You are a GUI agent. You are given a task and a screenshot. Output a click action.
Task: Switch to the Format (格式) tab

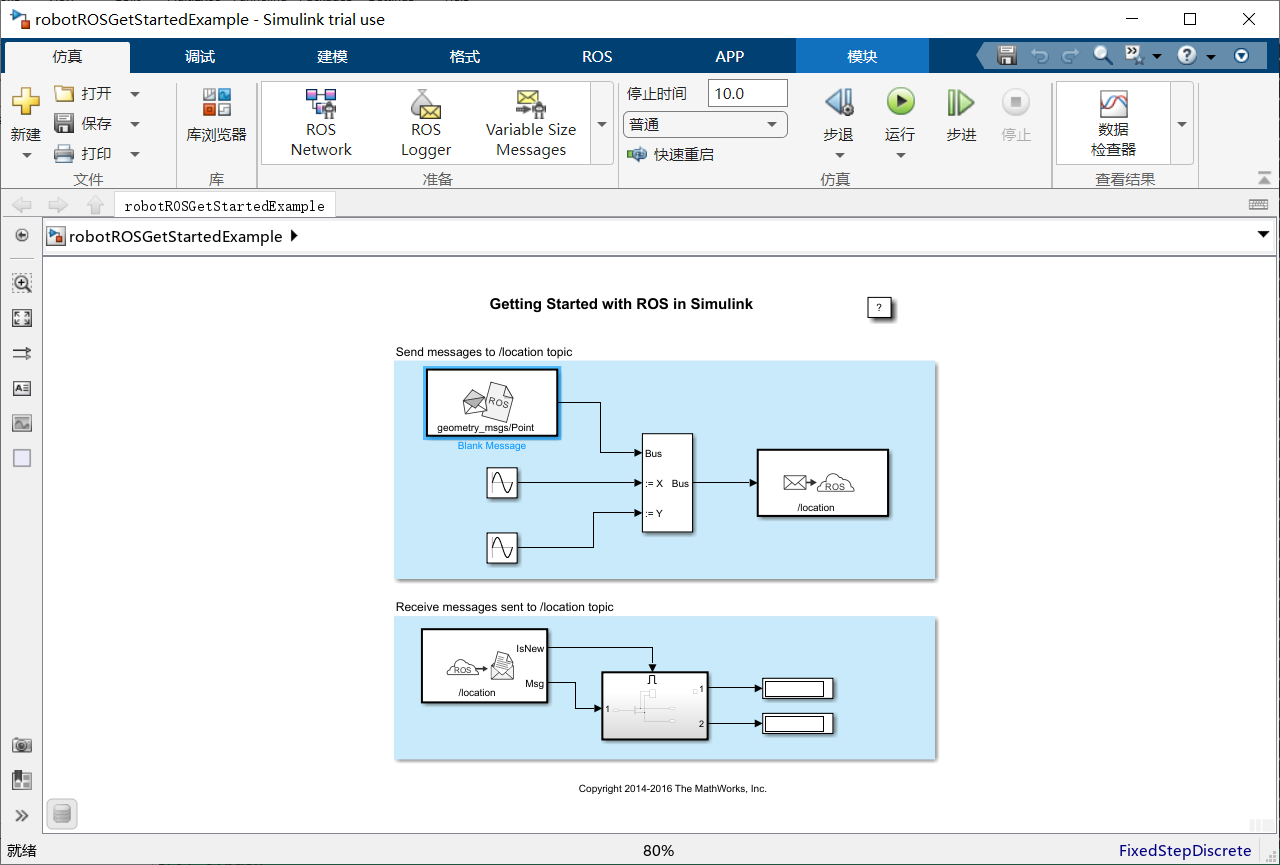465,57
